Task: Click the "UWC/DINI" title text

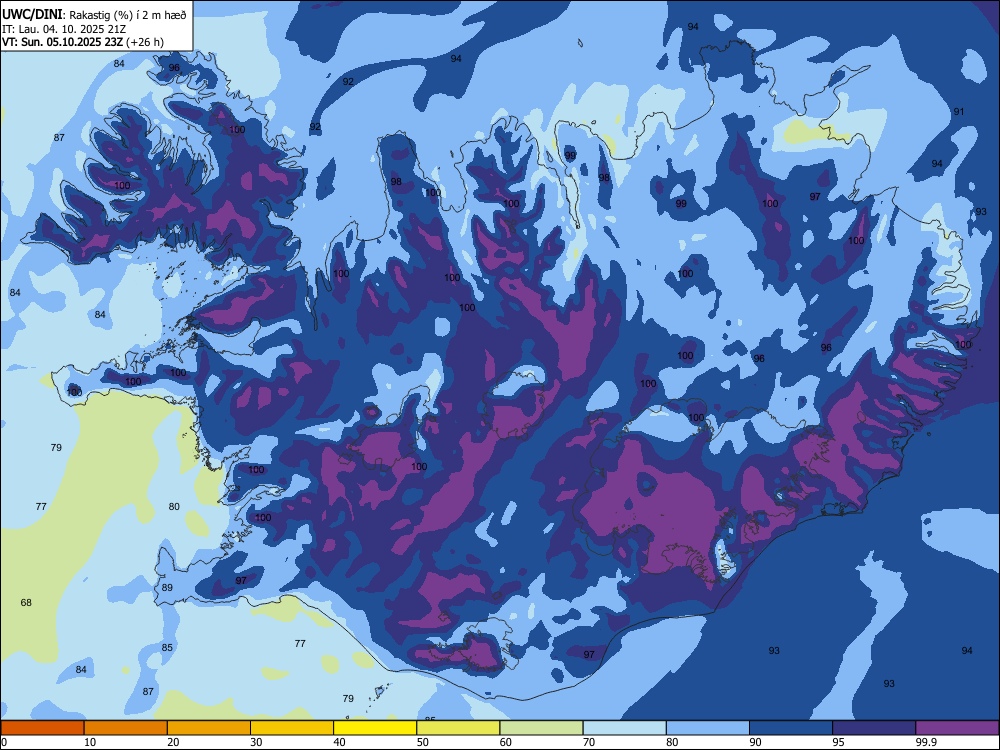Action: coord(31,15)
